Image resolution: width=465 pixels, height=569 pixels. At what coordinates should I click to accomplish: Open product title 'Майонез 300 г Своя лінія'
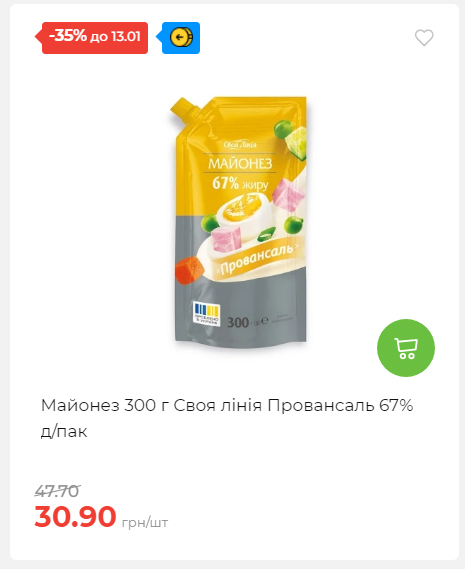click(151, 405)
